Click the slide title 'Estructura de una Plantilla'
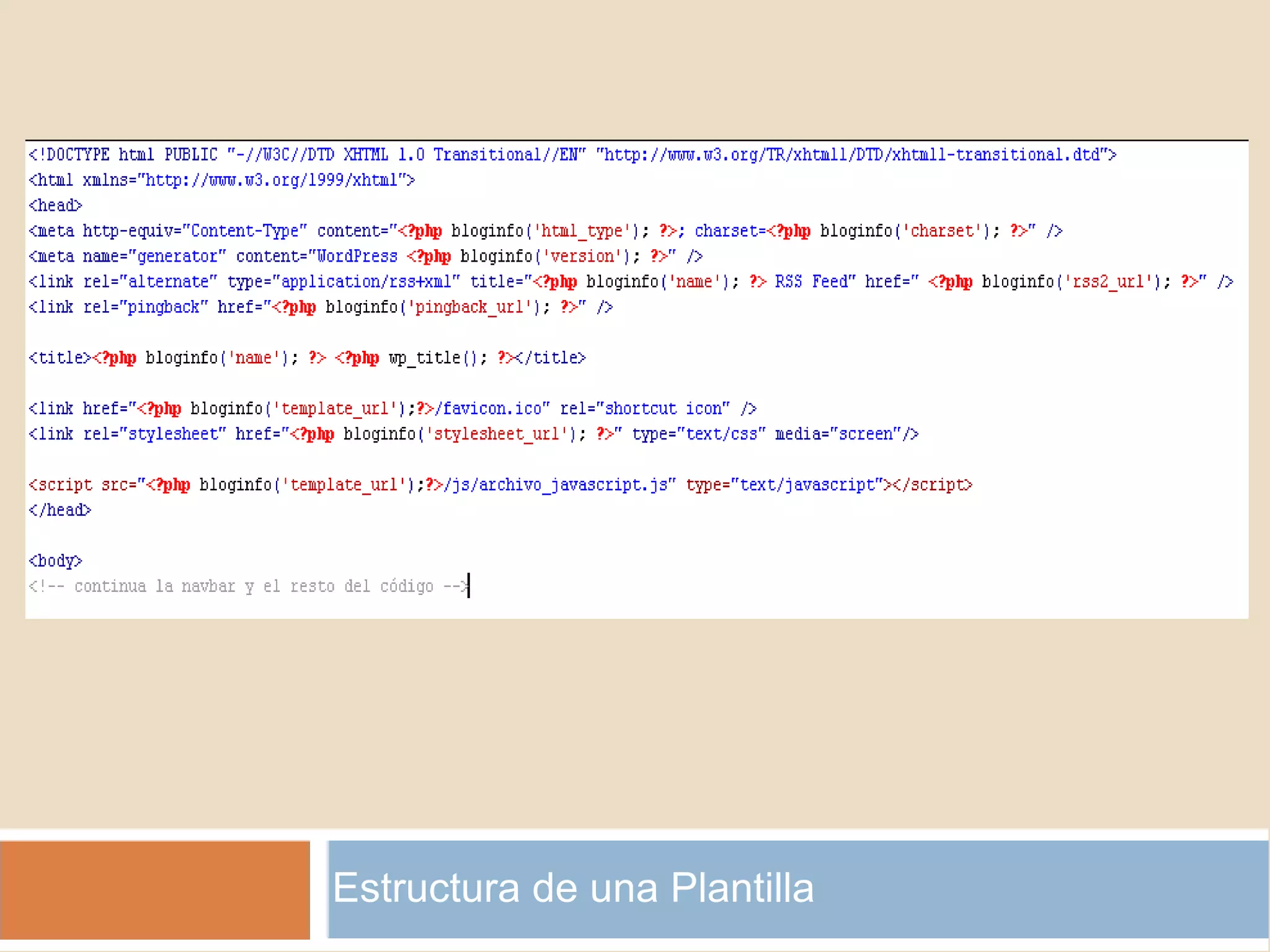Image resolution: width=1270 pixels, height=952 pixels. [x=573, y=888]
